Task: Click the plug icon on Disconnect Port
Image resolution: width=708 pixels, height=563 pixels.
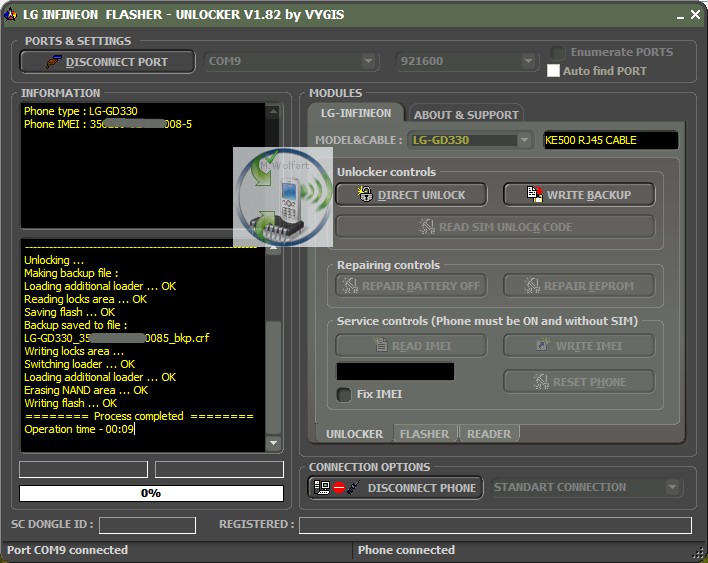Action: pos(54,61)
